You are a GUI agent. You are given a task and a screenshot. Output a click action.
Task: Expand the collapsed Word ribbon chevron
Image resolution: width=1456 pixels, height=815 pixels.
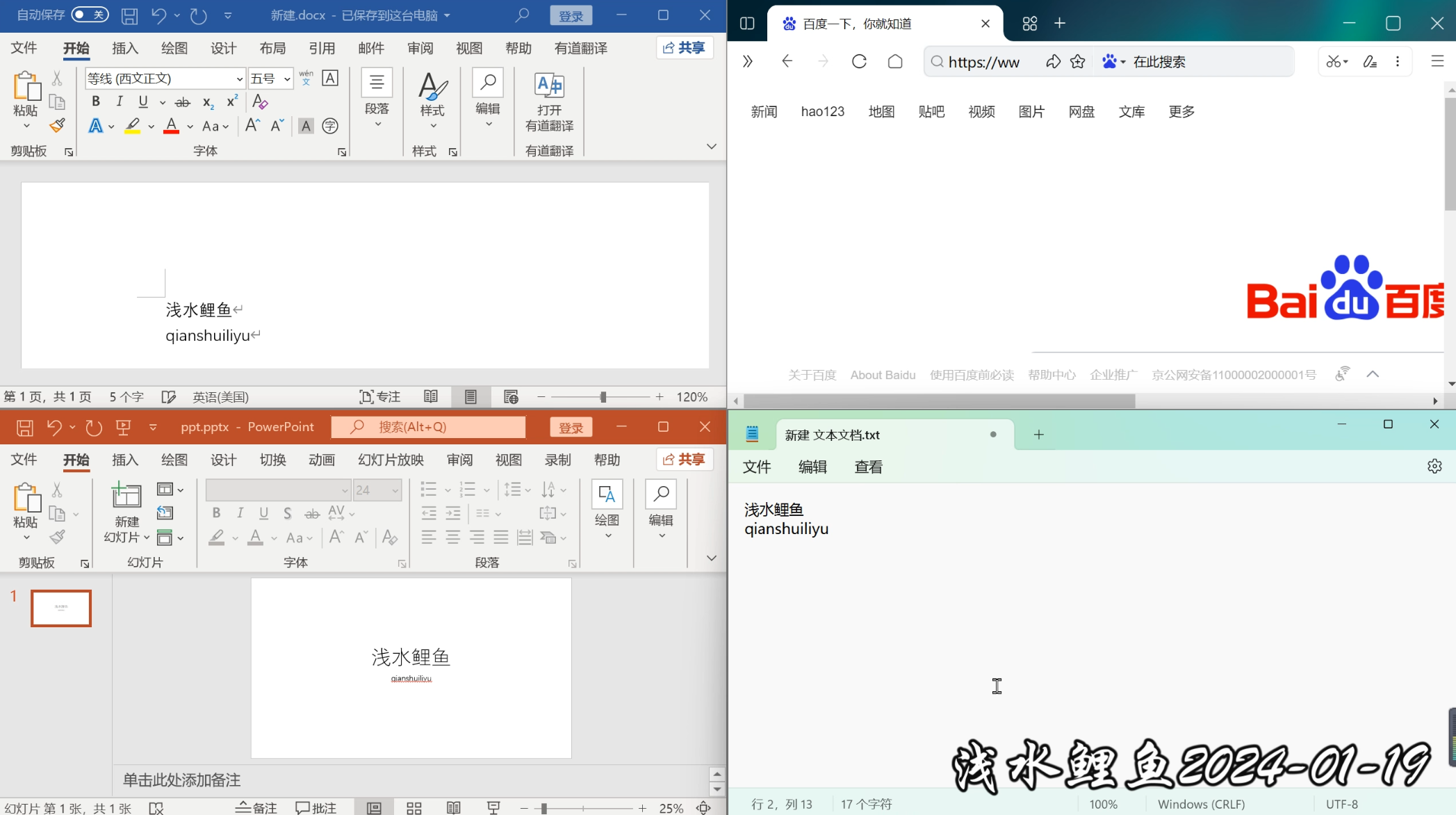pos(711,146)
